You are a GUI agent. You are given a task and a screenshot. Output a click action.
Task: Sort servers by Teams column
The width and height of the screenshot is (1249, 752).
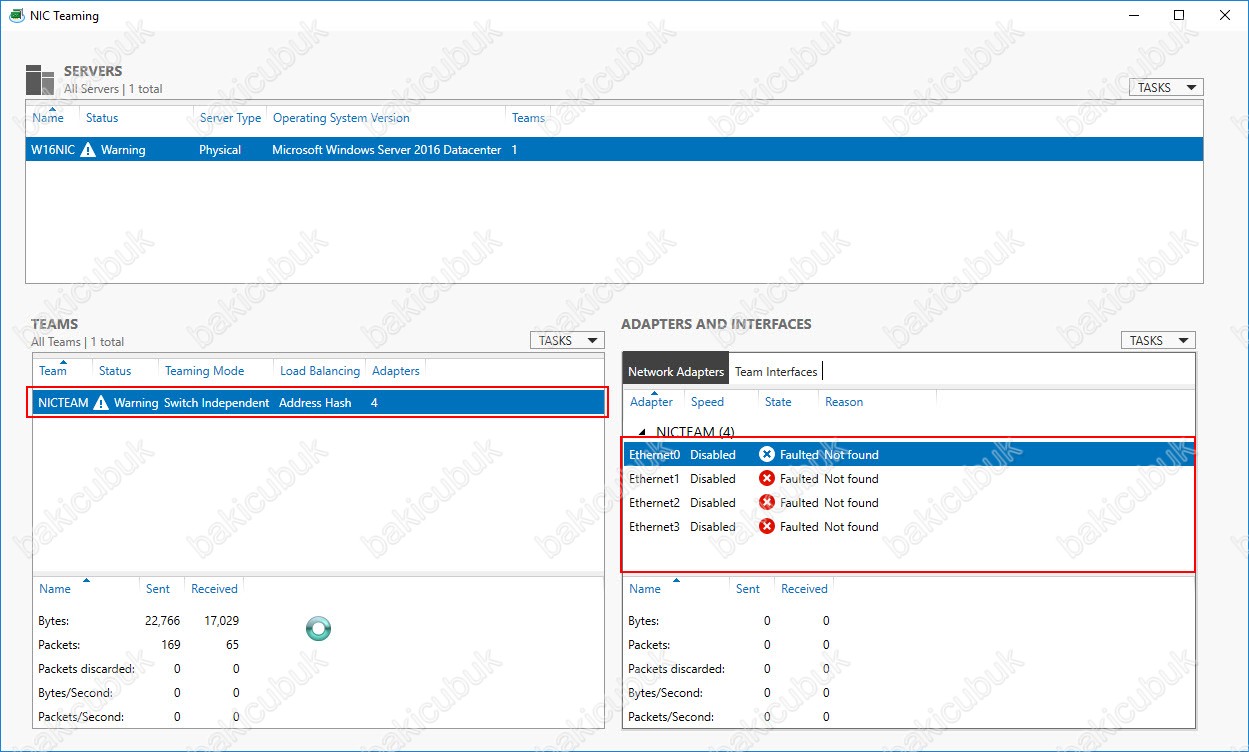(x=528, y=118)
